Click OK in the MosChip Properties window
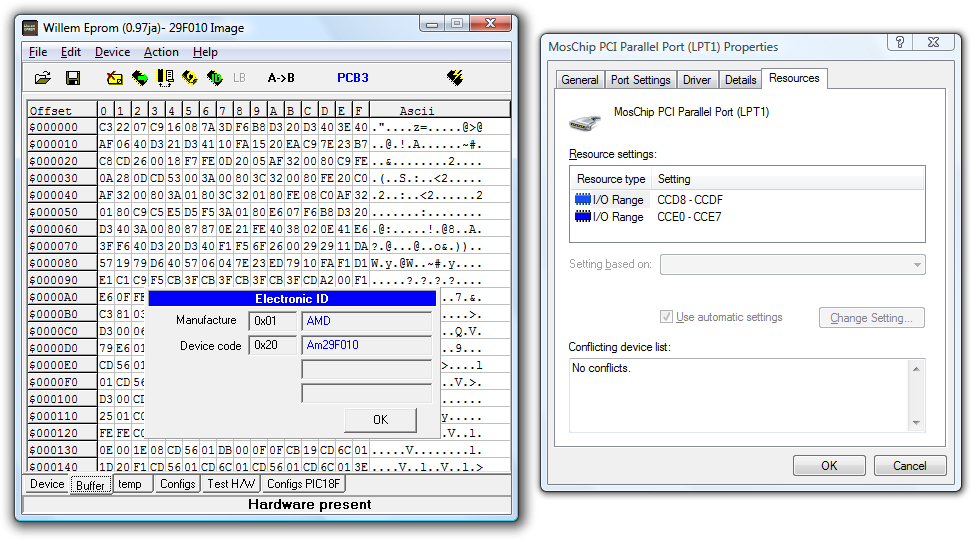Viewport: 971px width, 540px height. (829, 466)
